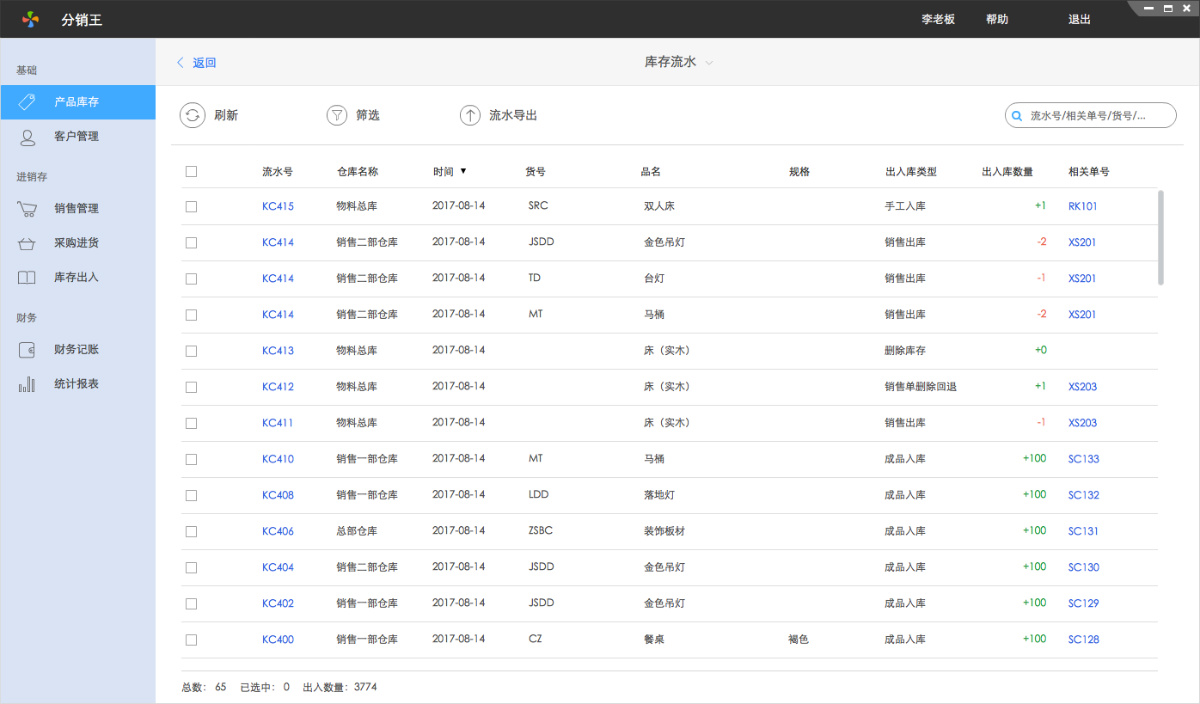Click the 装饰板材 product name cell
Viewport: 1200px width, 704px height.
coord(664,531)
